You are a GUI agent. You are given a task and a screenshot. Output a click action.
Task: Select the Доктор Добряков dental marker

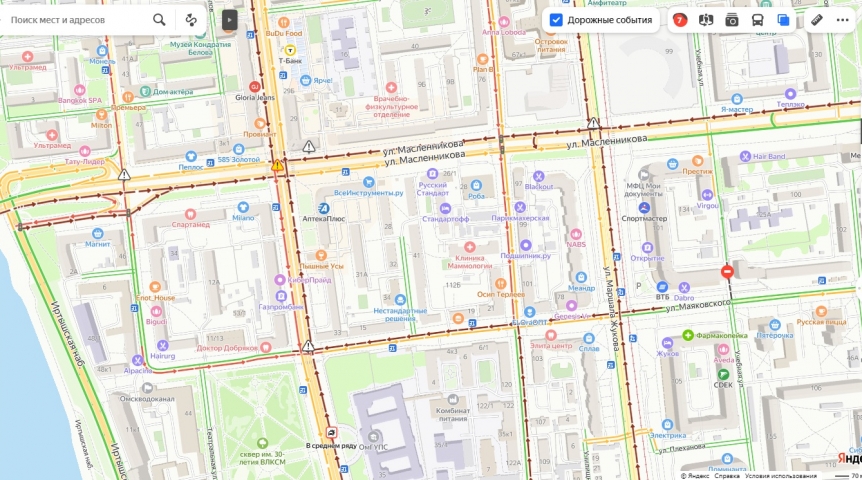pyautogui.click(x=266, y=347)
